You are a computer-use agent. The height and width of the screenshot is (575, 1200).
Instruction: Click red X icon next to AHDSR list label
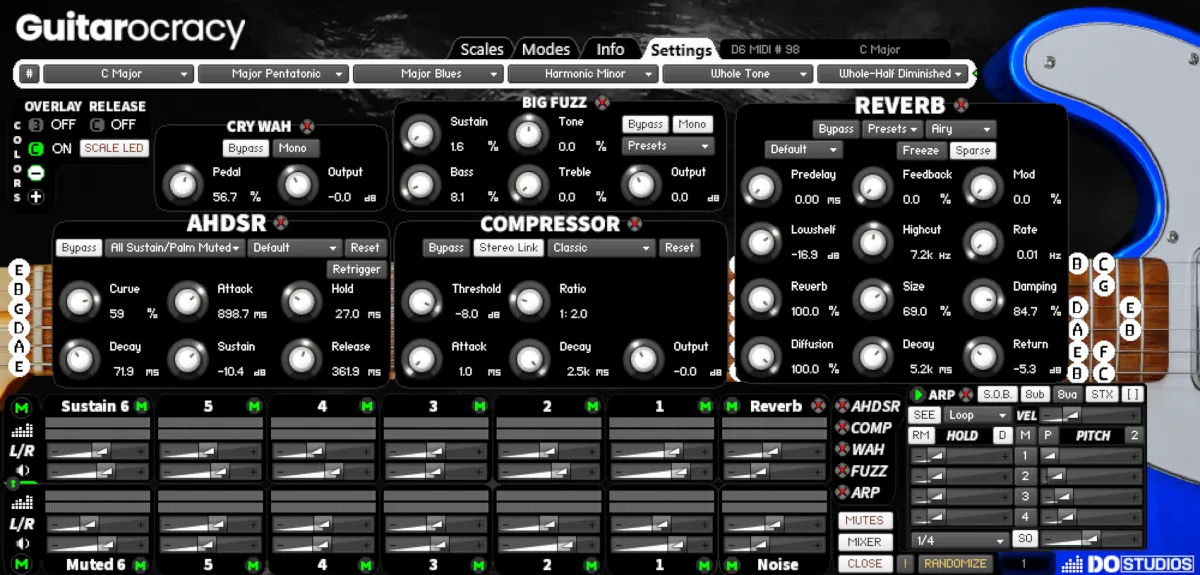click(x=842, y=406)
